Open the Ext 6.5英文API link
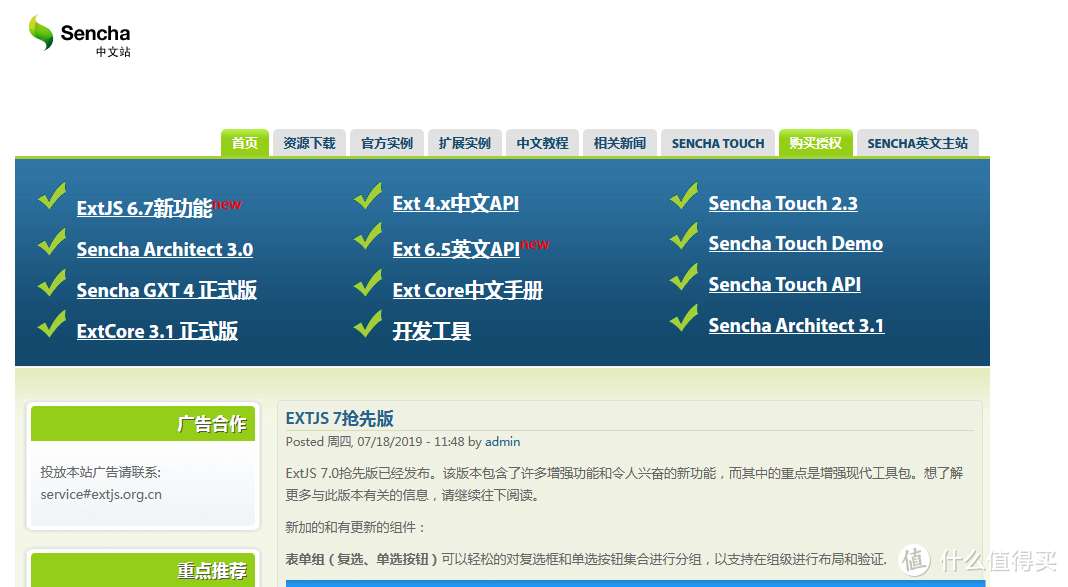1068x587 pixels. [456, 249]
